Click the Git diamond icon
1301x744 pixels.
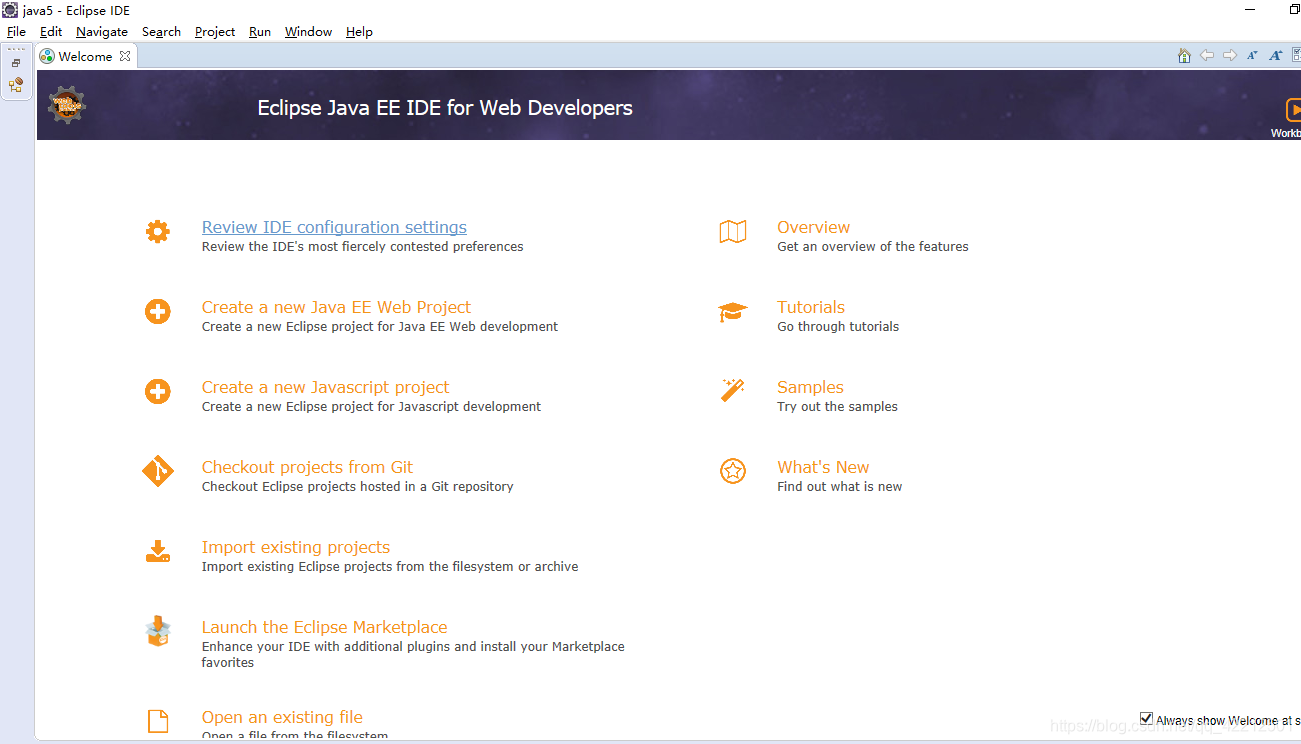point(158,471)
